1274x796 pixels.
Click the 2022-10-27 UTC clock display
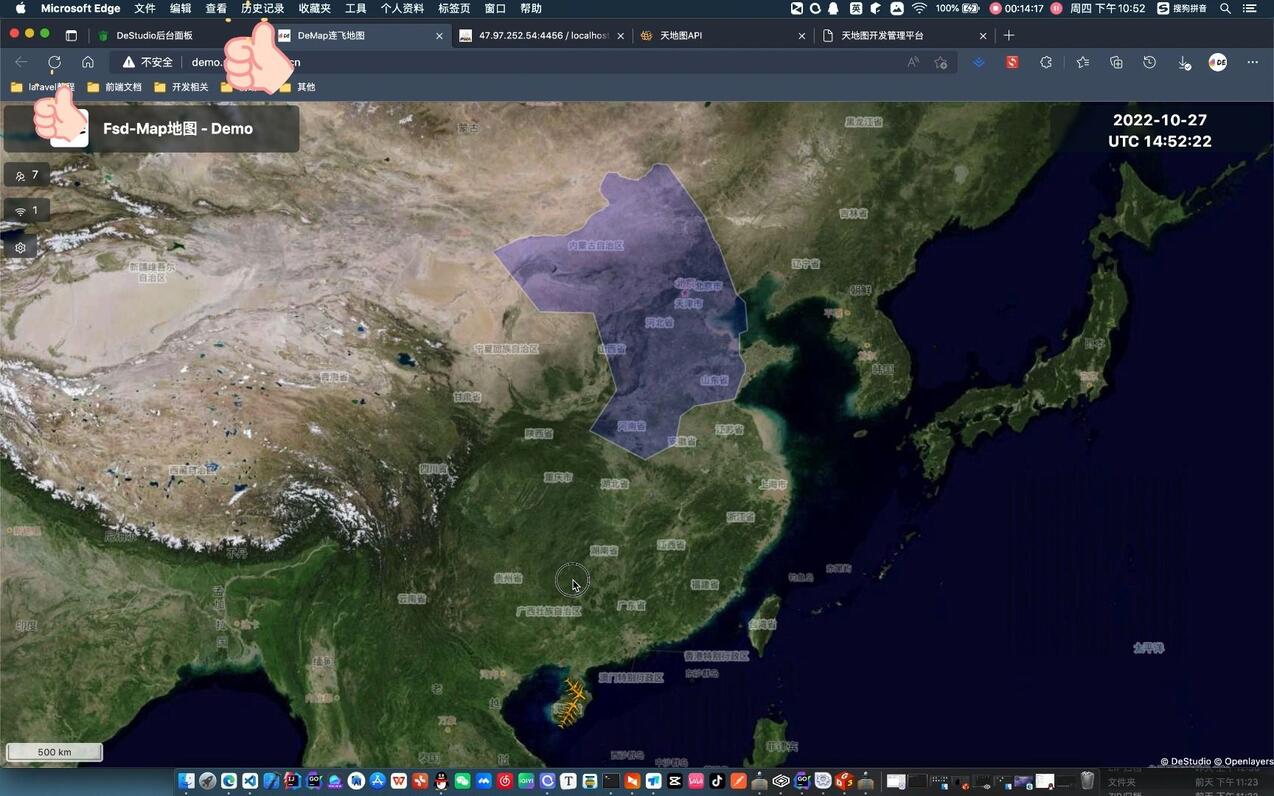point(1160,131)
